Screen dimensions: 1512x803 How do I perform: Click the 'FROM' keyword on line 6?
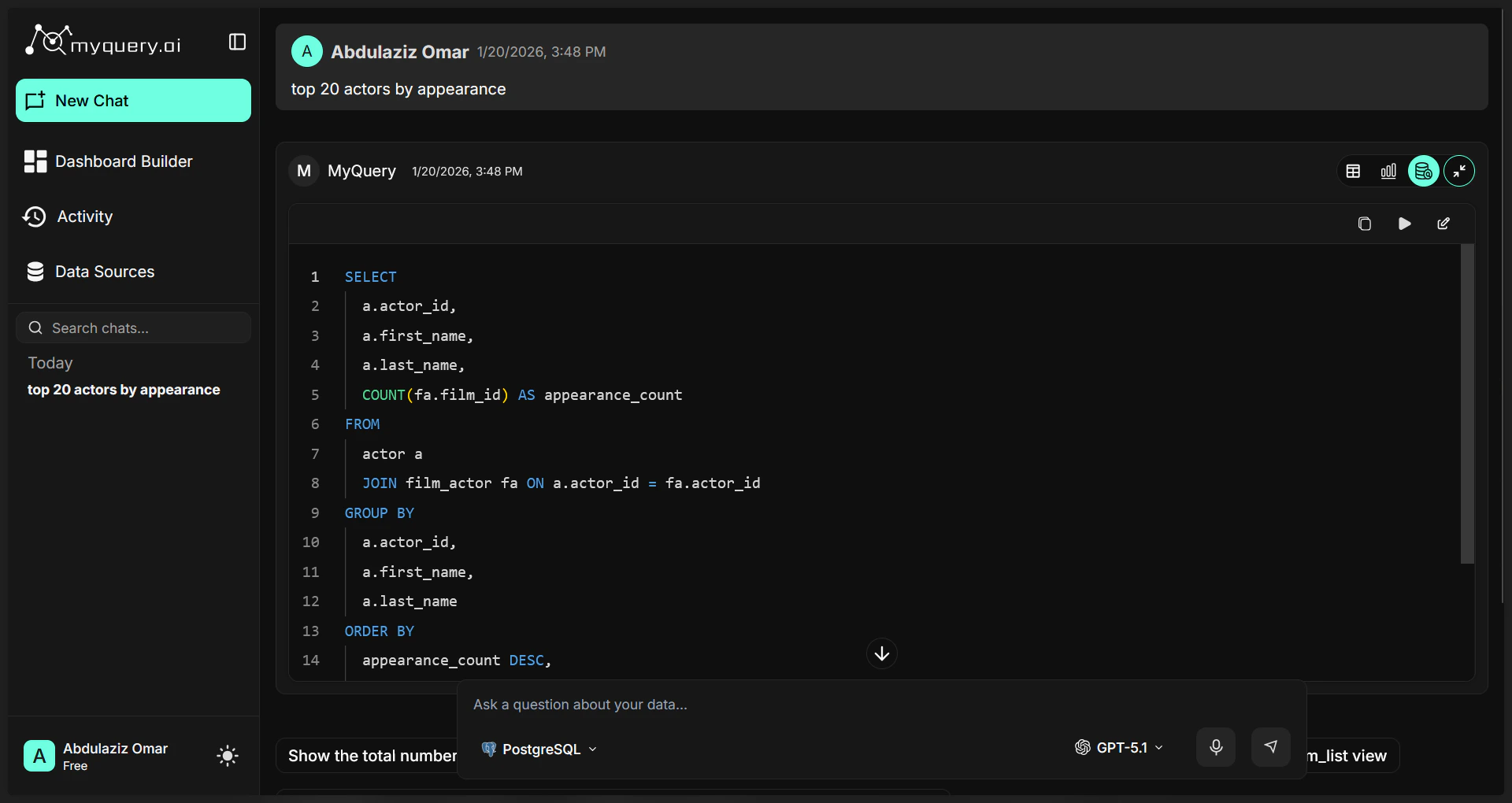362,424
